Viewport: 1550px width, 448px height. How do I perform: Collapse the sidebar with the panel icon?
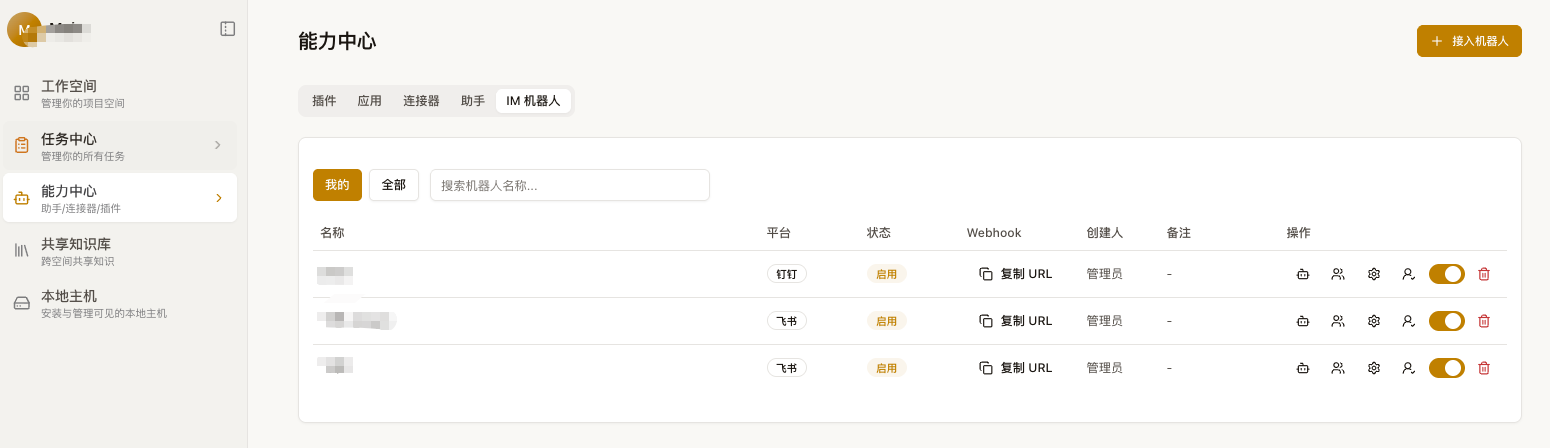pyautogui.click(x=227, y=29)
